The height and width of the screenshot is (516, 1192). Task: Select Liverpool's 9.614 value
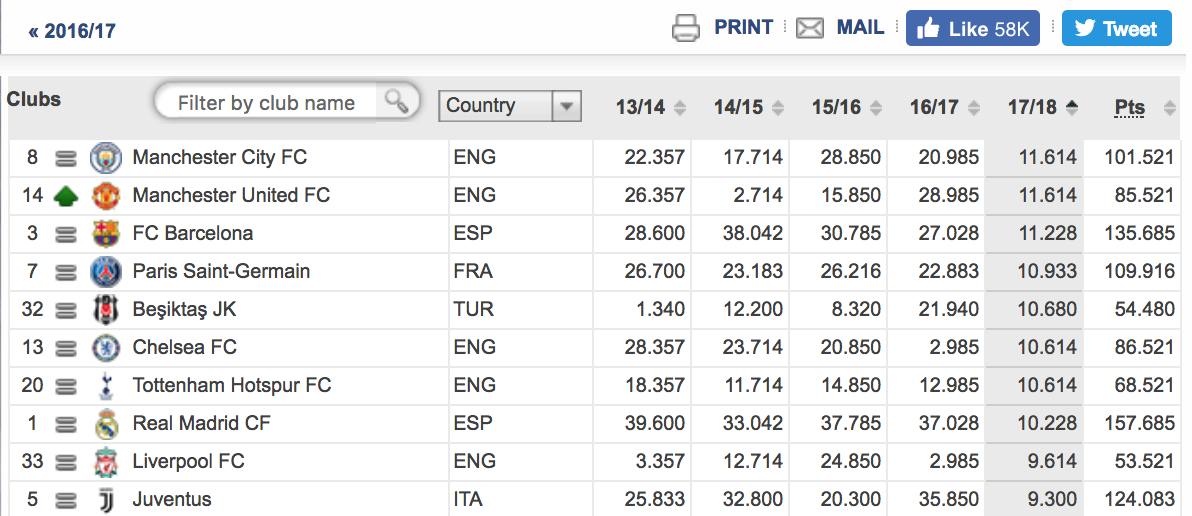[1051, 461]
